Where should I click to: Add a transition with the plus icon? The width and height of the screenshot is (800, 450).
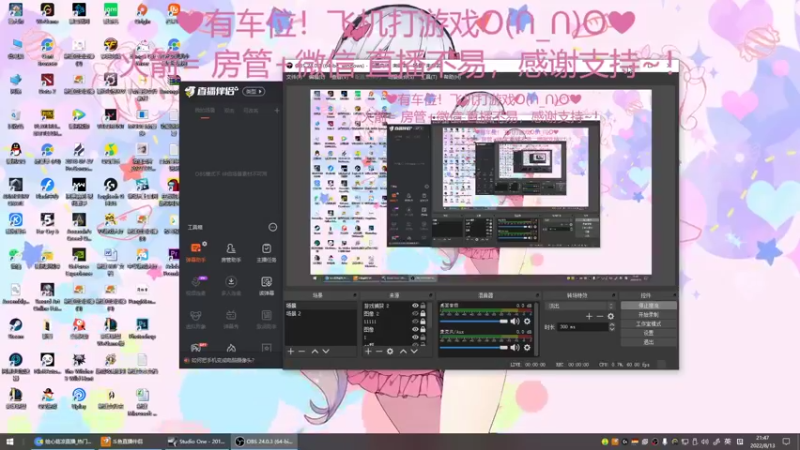click(589, 316)
